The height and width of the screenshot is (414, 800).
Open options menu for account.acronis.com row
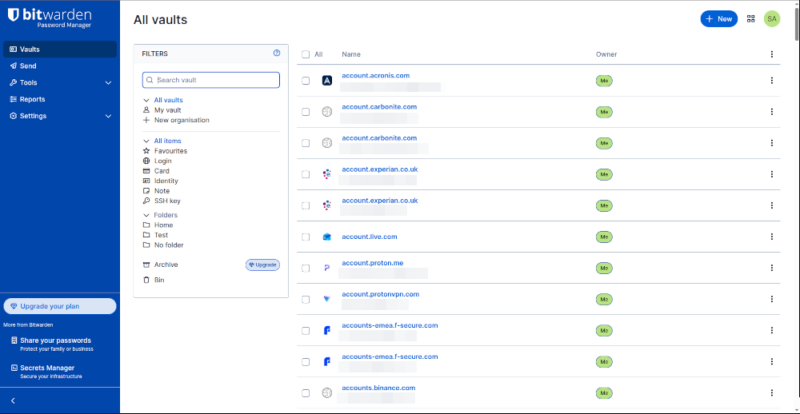pos(771,81)
